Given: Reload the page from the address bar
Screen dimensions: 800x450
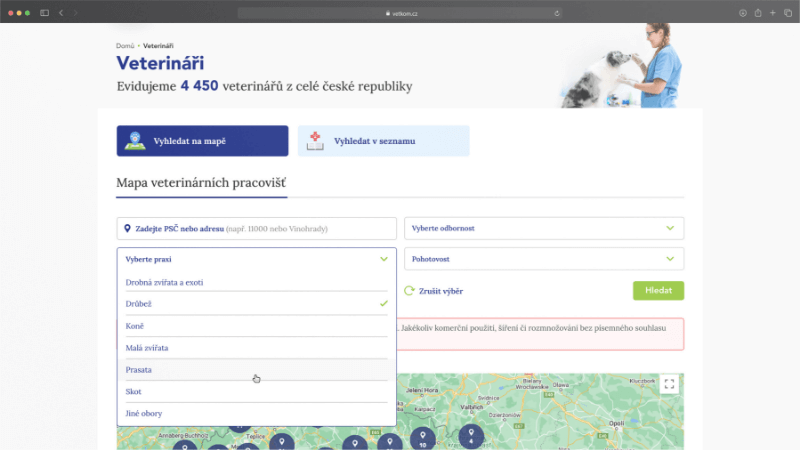Looking at the screenshot, I should point(557,13).
